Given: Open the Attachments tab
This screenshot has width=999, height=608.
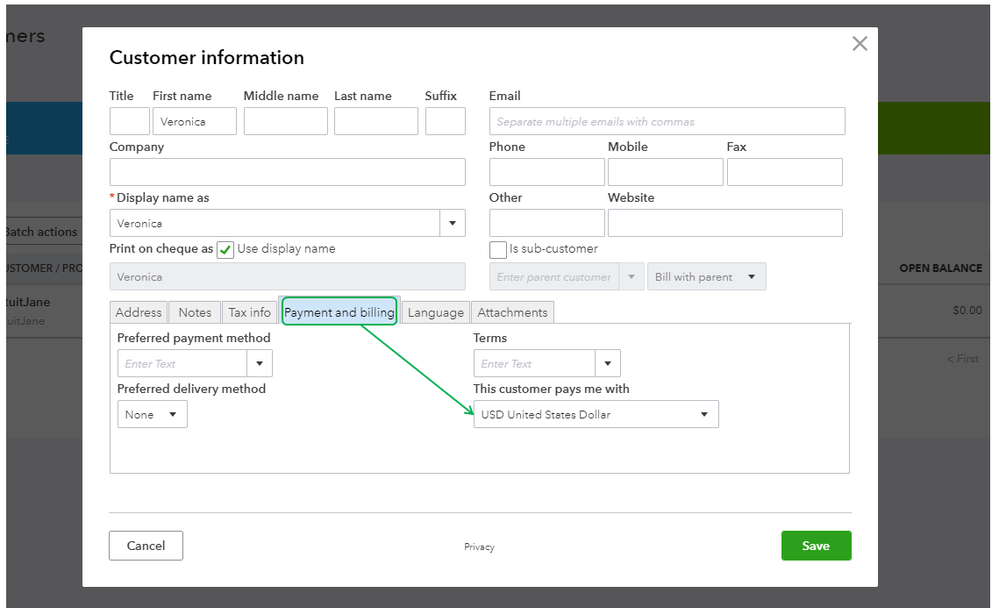Looking at the screenshot, I should tap(512, 312).
